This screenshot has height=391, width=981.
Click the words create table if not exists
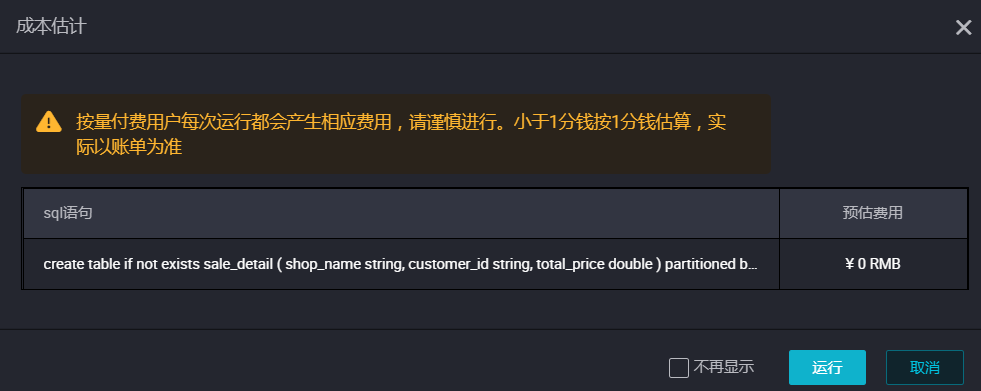122,265
